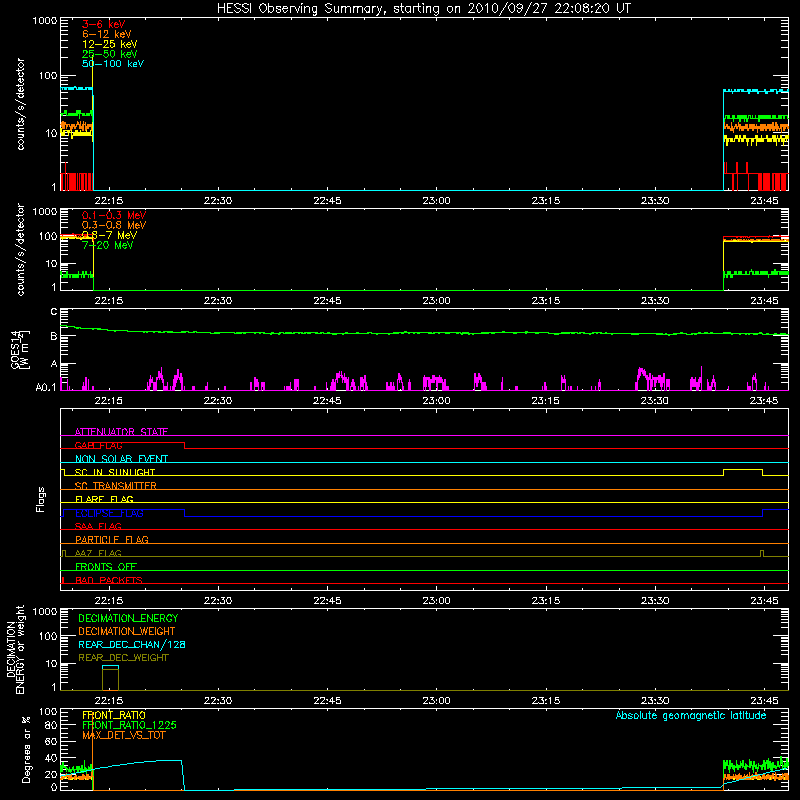Click the 0.1-0.3 MeV legend label
This screenshot has height=800, width=800.
point(114,215)
